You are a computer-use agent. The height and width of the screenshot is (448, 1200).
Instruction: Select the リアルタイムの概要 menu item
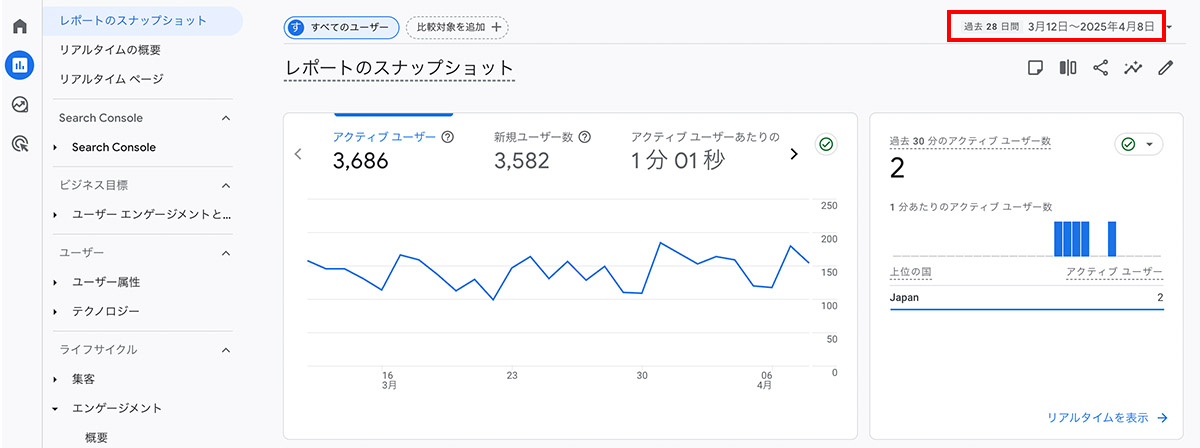tap(110, 49)
